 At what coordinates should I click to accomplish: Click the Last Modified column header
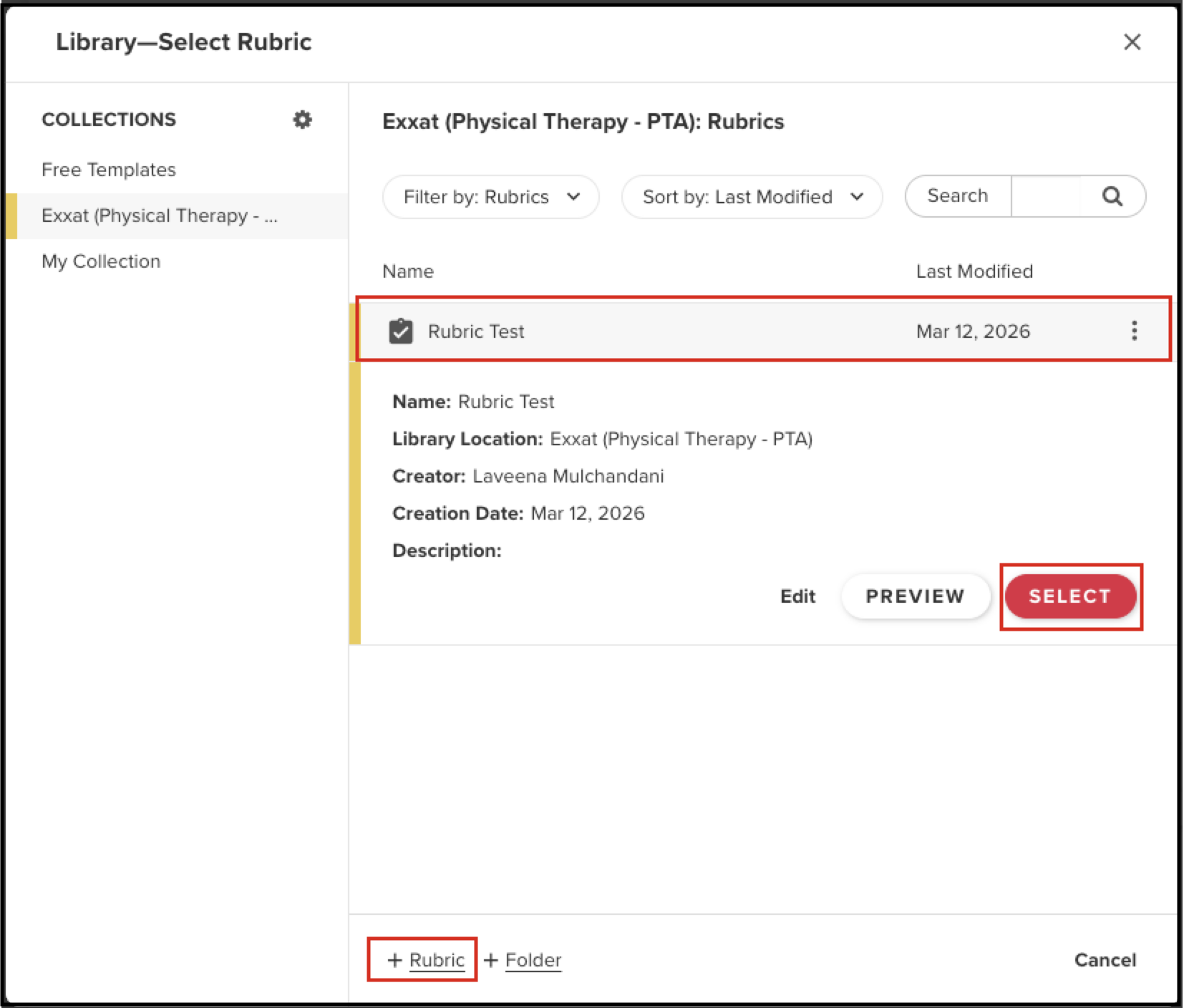[974, 271]
